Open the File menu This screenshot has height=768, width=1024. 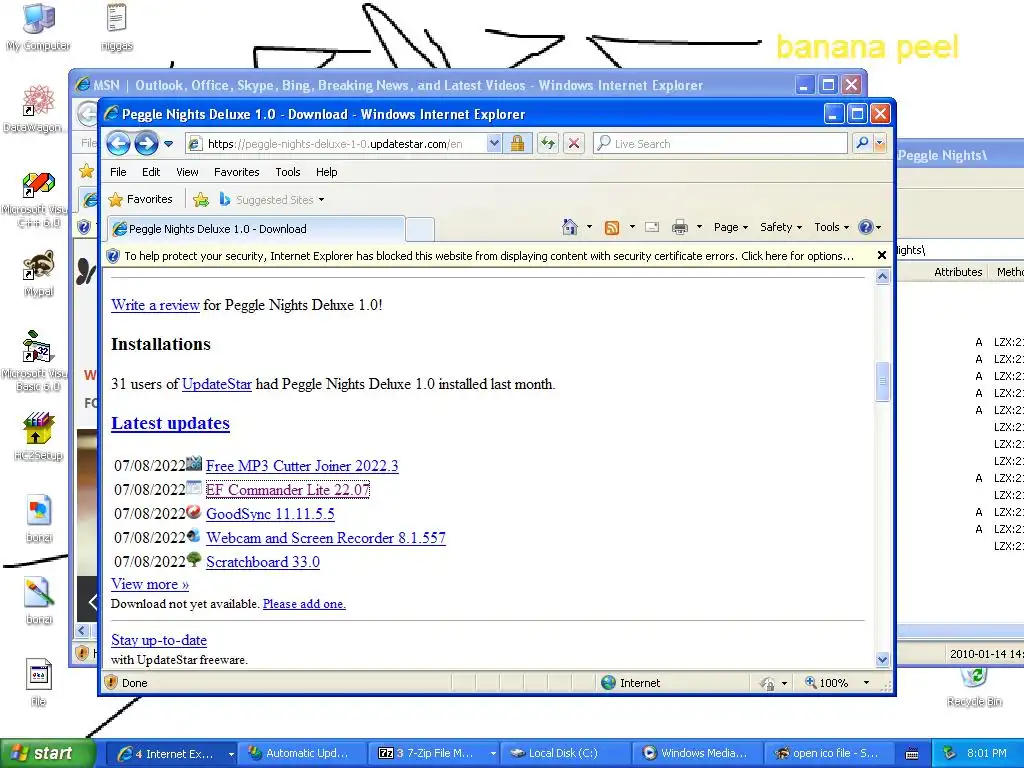(118, 172)
